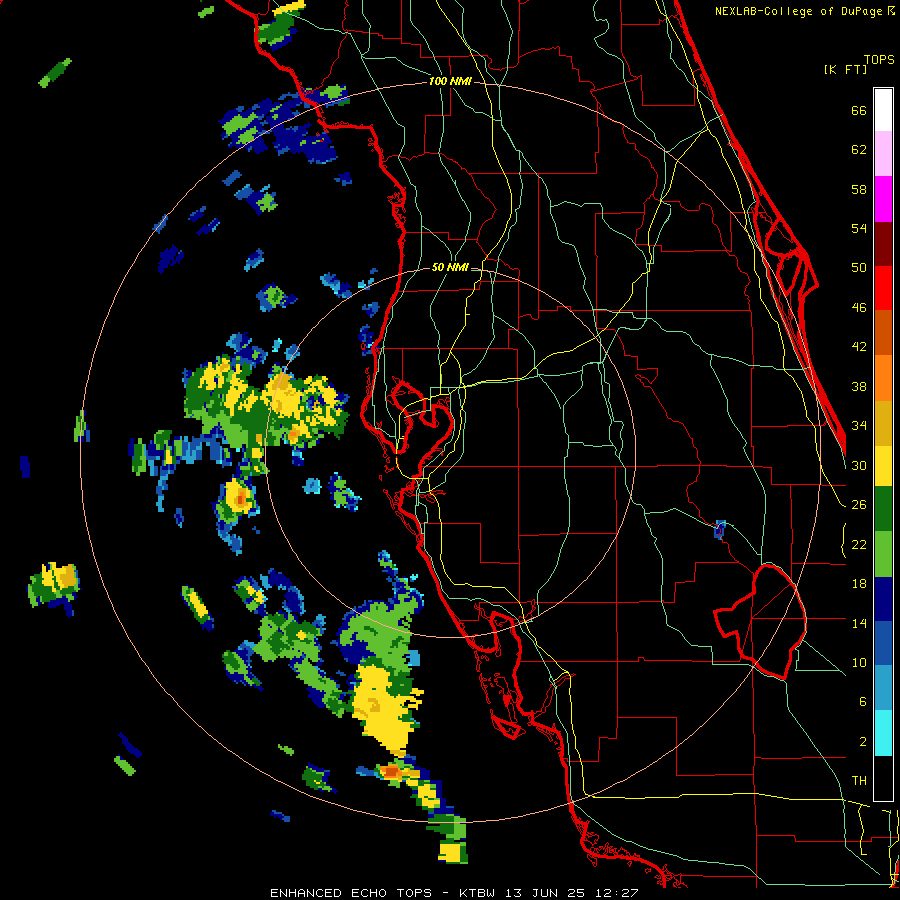Pick the cyan legend swatch

(x=883, y=734)
